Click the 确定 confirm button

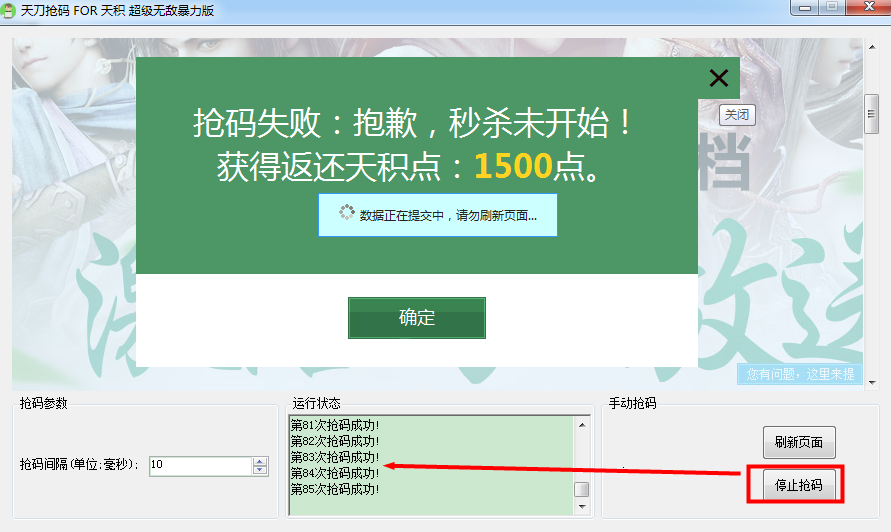tap(417, 318)
